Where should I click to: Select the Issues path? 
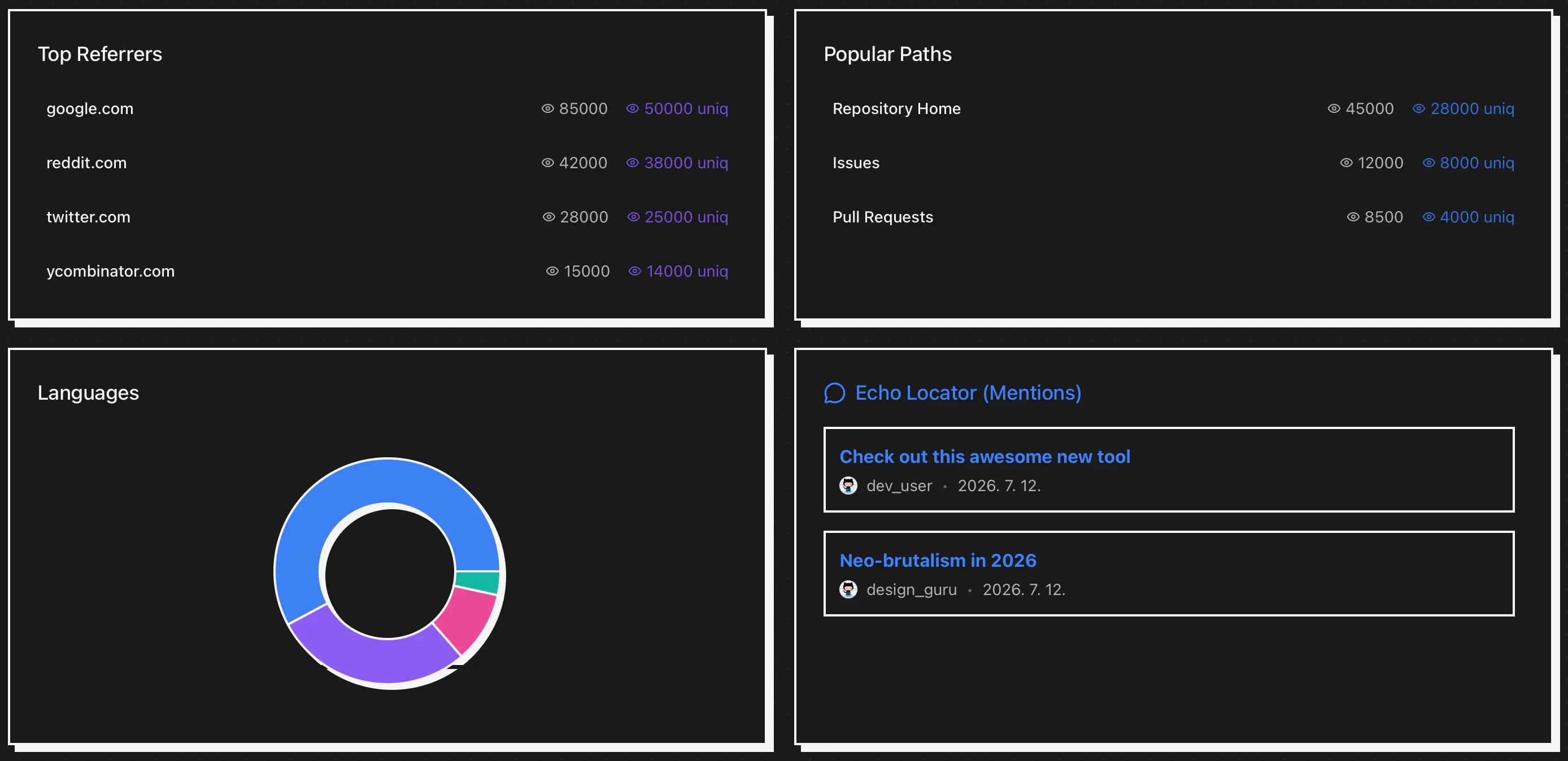pyautogui.click(x=1173, y=163)
